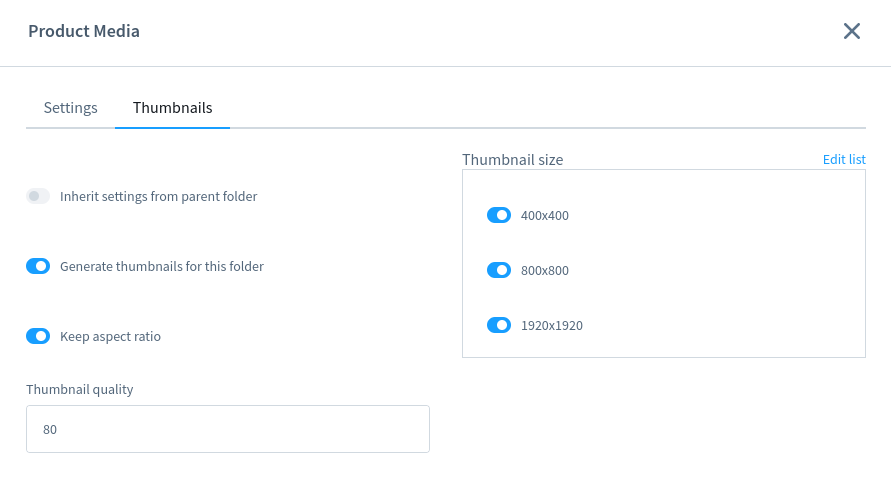Screen dimensions: 891x478
Task: Disable Generate thumbnails for this folder switch
Action: [38, 266]
